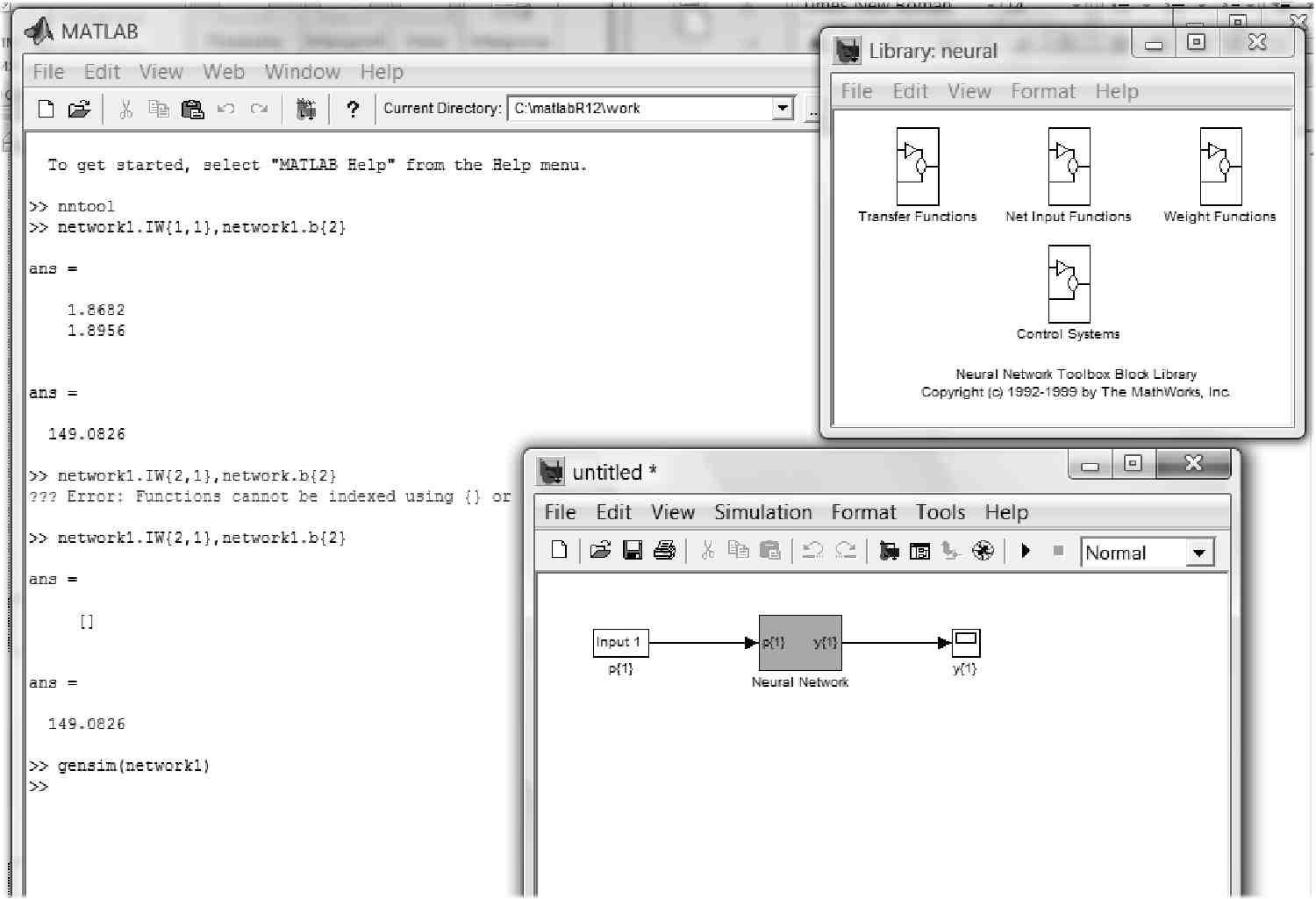Select the Neural Network block
Image resolution: width=1316 pixels, height=899 pixels.
800,643
